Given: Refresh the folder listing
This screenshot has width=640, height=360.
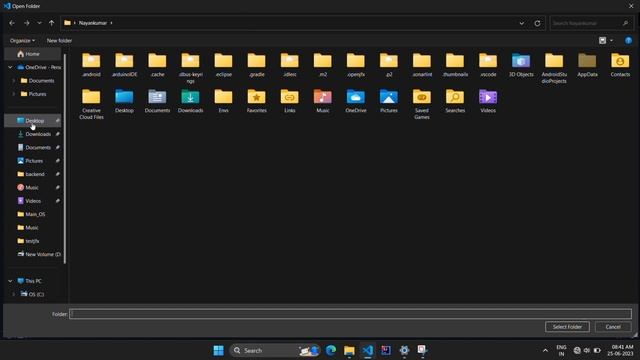Looking at the screenshot, I should point(537,23).
